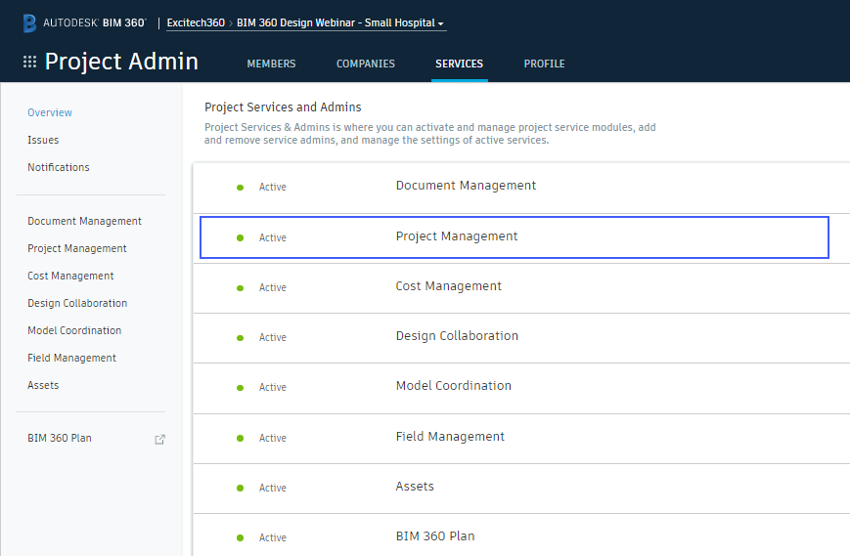This screenshot has height=556, width=850.
Task: Expand the Model Coordination service row
Action: [521, 388]
